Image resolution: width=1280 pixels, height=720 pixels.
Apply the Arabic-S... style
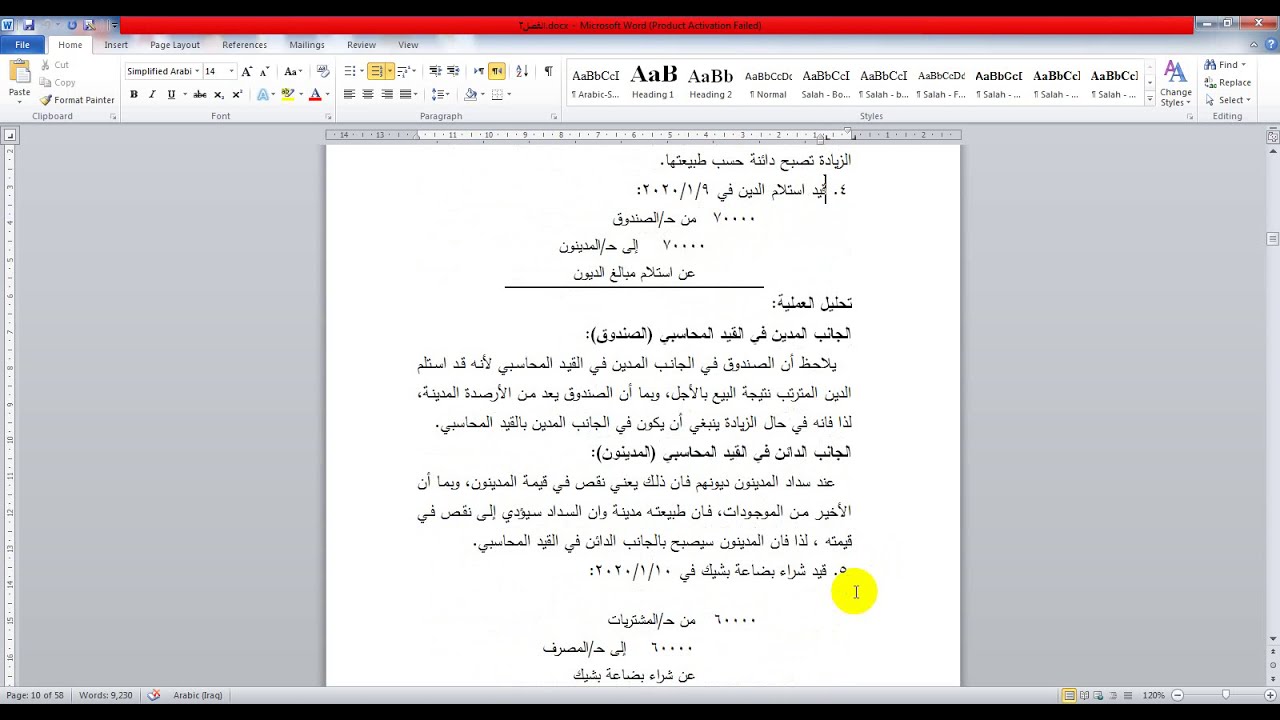[x=595, y=84]
